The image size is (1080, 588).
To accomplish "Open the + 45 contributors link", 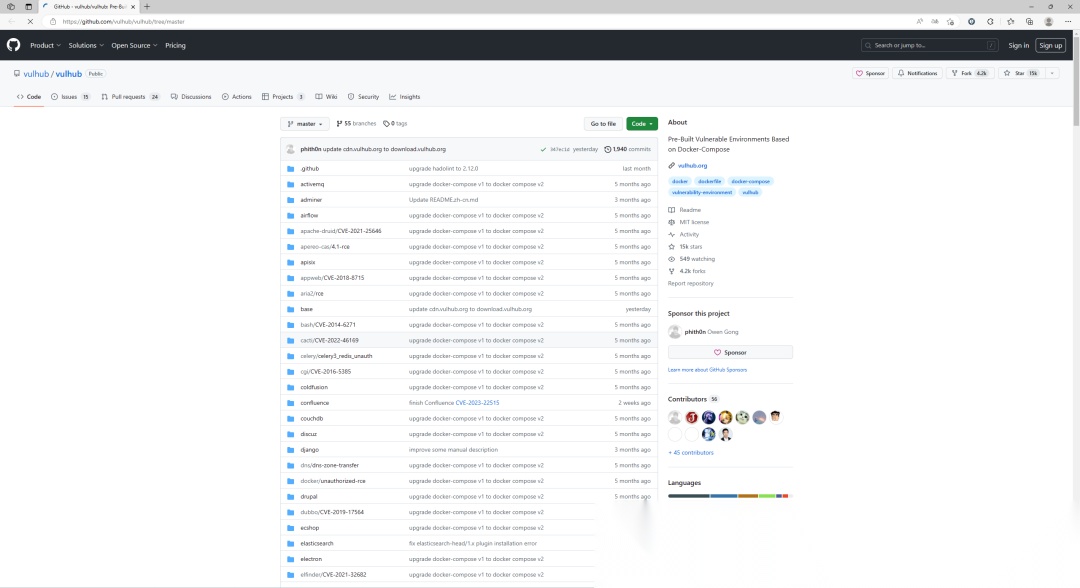I will [x=690, y=452].
